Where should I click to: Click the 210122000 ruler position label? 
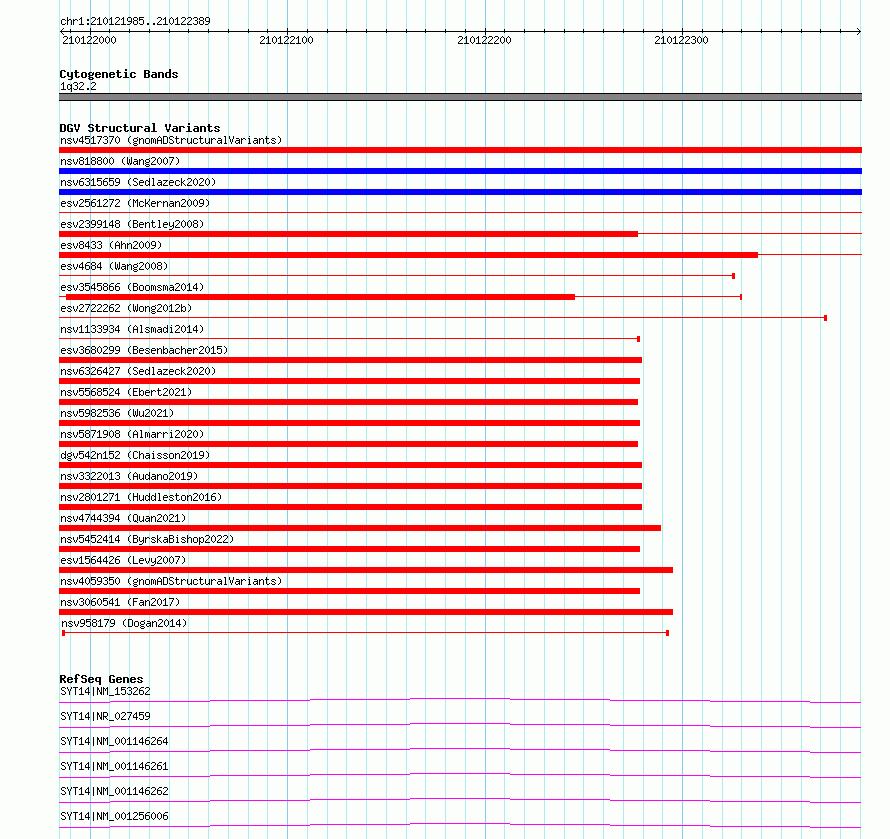pyautogui.click(x=89, y=40)
